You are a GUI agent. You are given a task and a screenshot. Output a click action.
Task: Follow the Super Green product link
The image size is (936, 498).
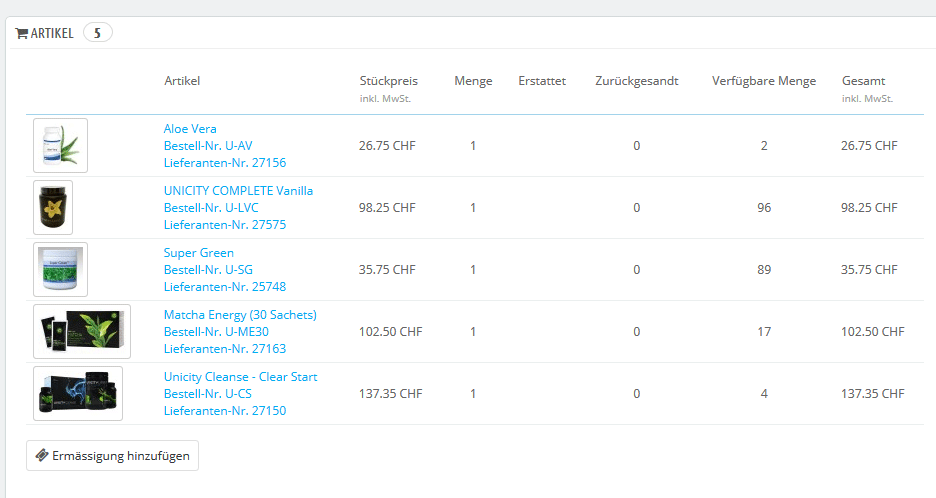pyautogui.click(x=198, y=253)
